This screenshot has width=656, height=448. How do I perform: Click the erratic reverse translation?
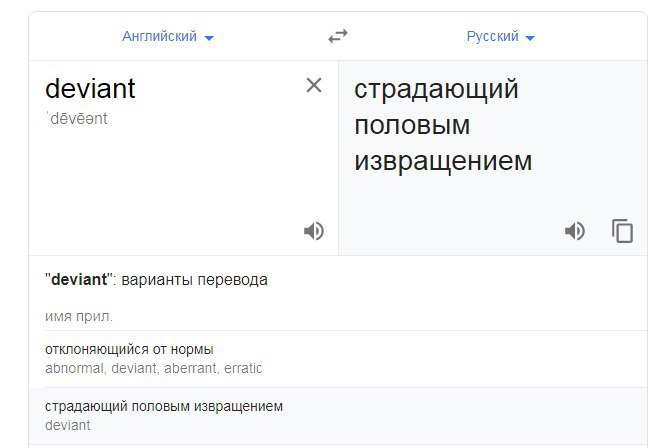pyautogui.click(x=242, y=368)
